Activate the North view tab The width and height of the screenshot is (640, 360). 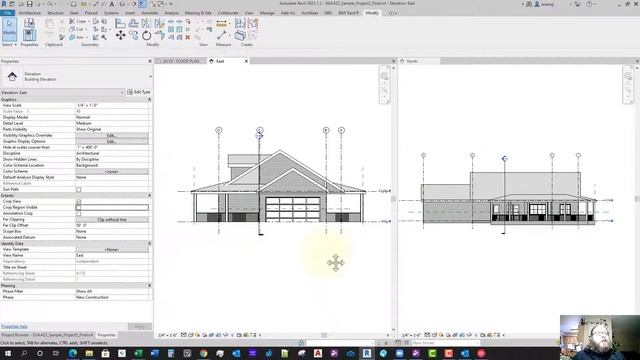419,61
